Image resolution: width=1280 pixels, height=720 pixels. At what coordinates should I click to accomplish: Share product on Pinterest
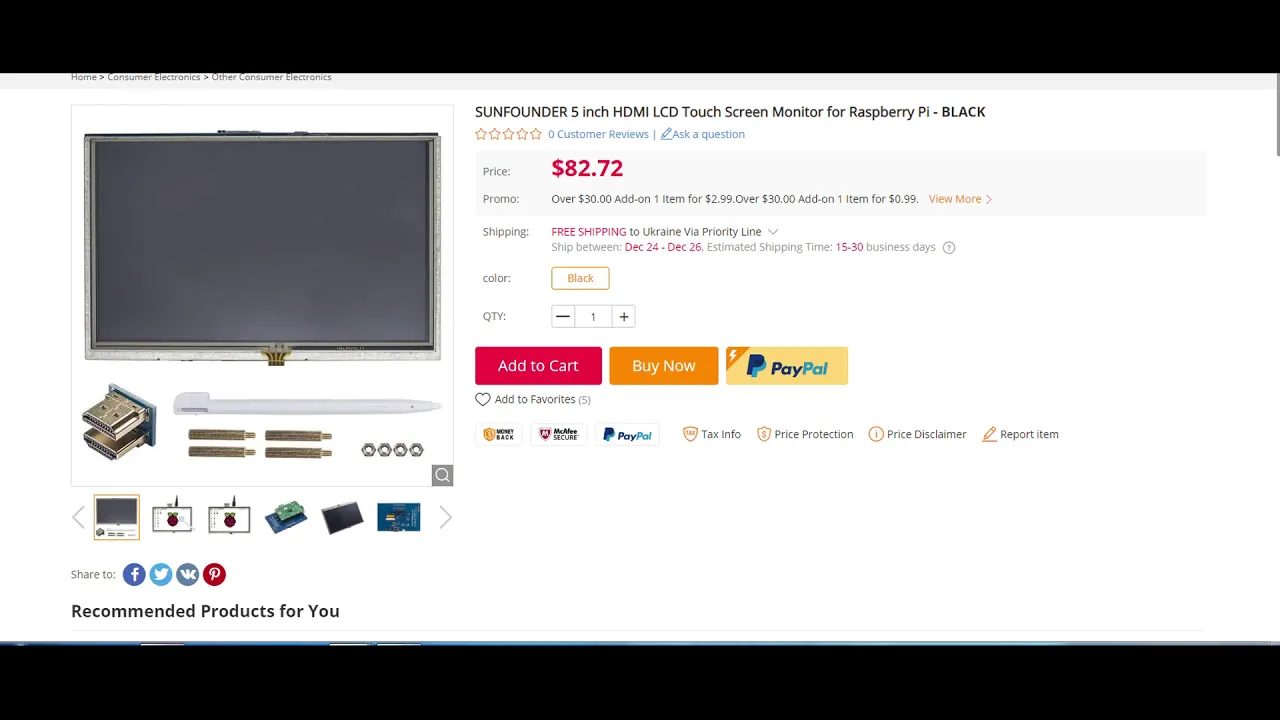pos(214,574)
